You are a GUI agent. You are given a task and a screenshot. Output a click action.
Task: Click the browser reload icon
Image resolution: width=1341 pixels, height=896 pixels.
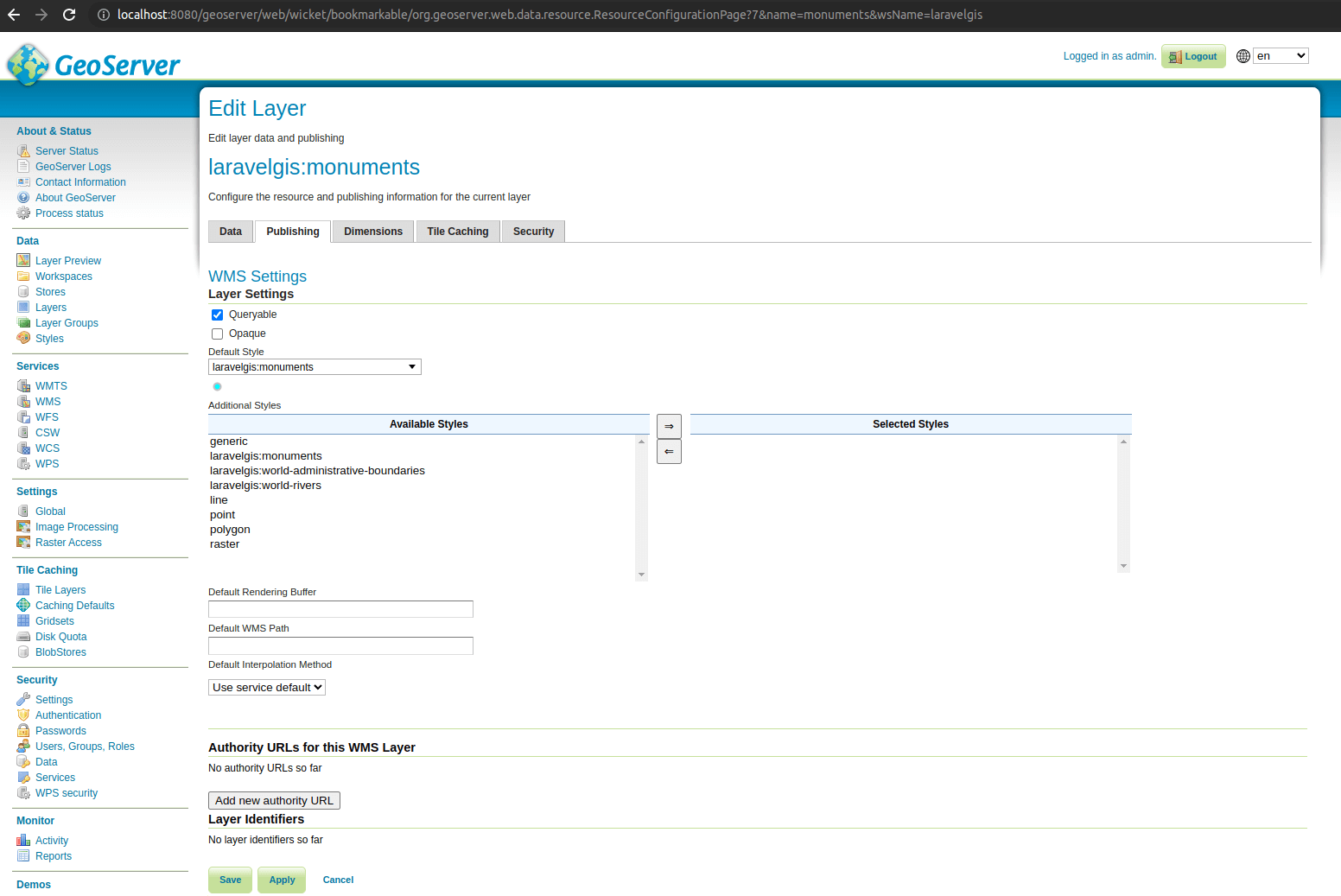point(69,15)
